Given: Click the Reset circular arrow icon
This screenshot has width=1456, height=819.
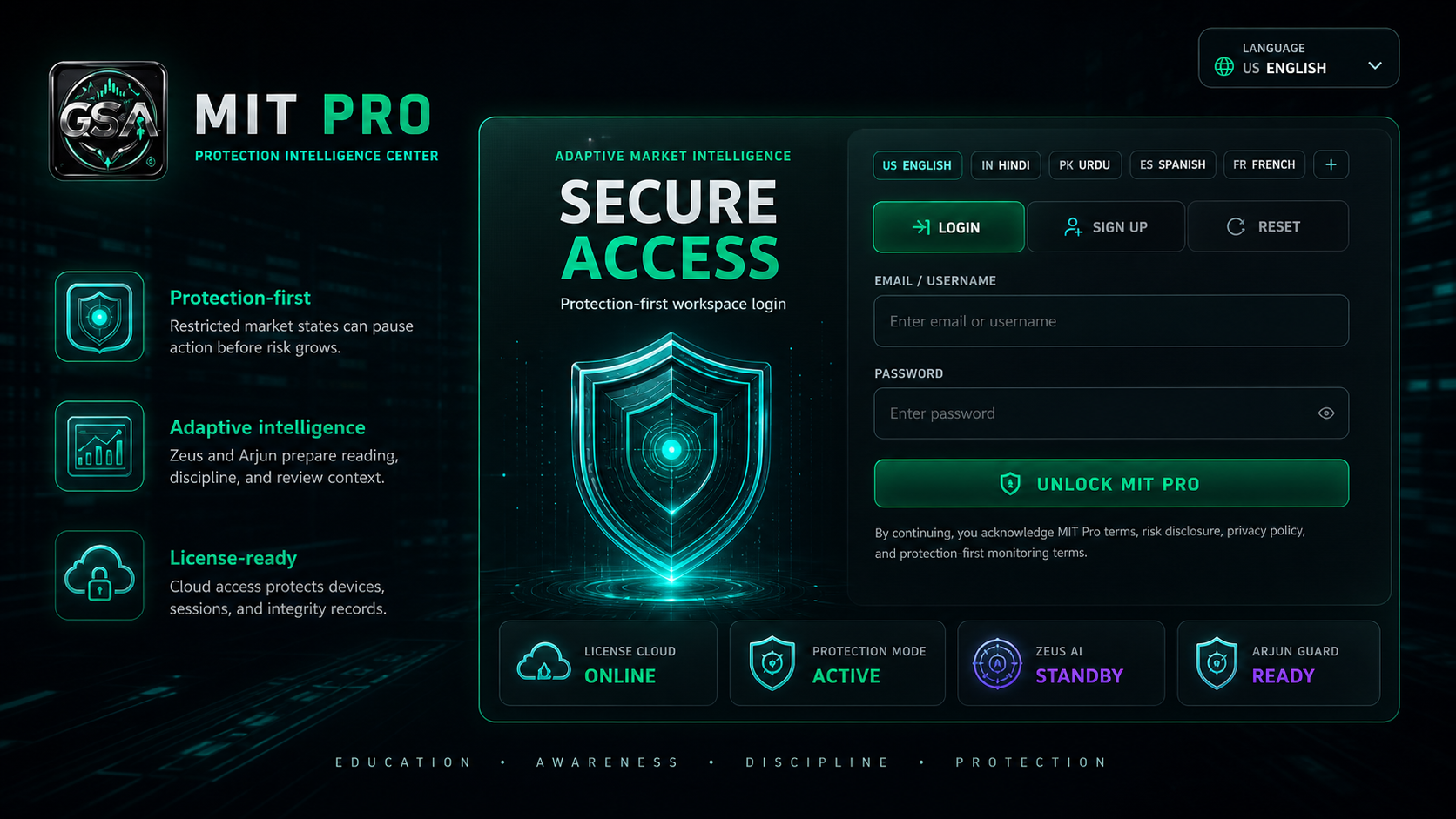Looking at the screenshot, I should click(x=1236, y=227).
